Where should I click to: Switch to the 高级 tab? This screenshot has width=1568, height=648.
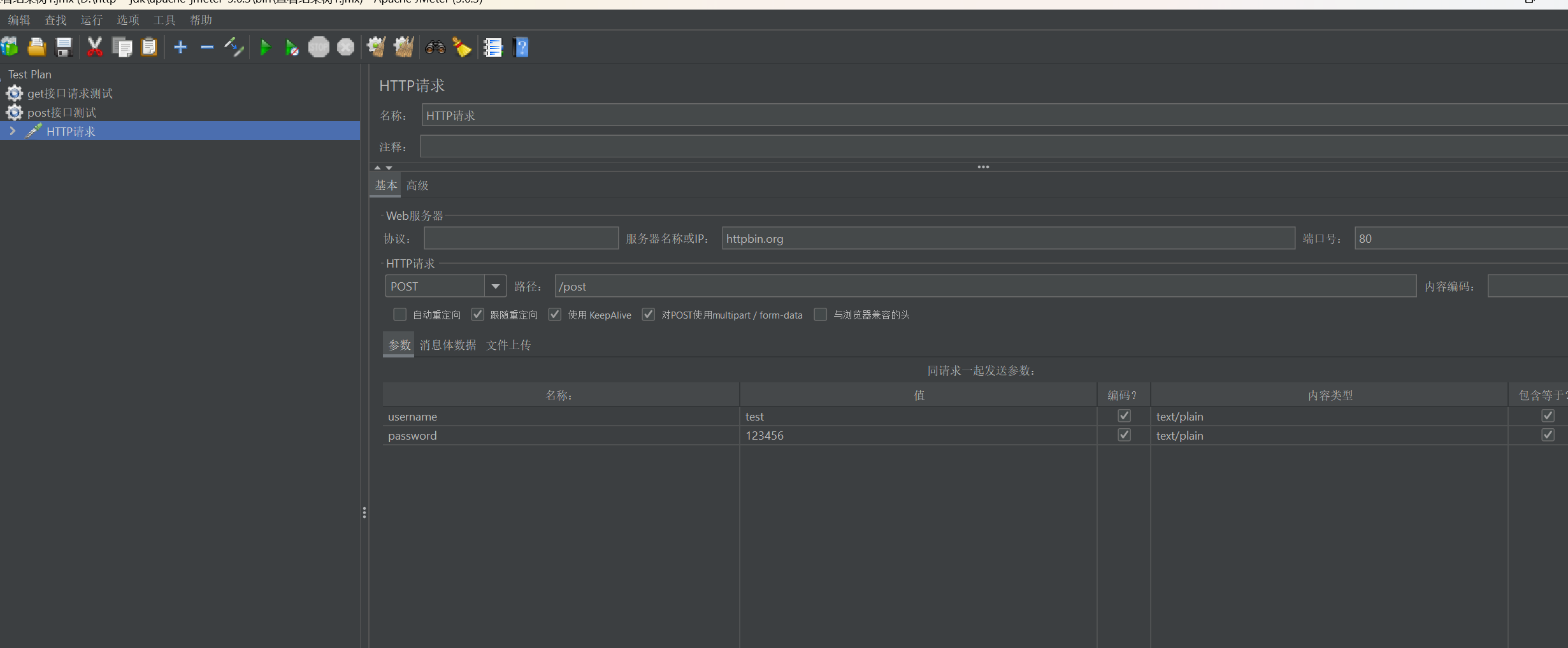click(417, 185)
